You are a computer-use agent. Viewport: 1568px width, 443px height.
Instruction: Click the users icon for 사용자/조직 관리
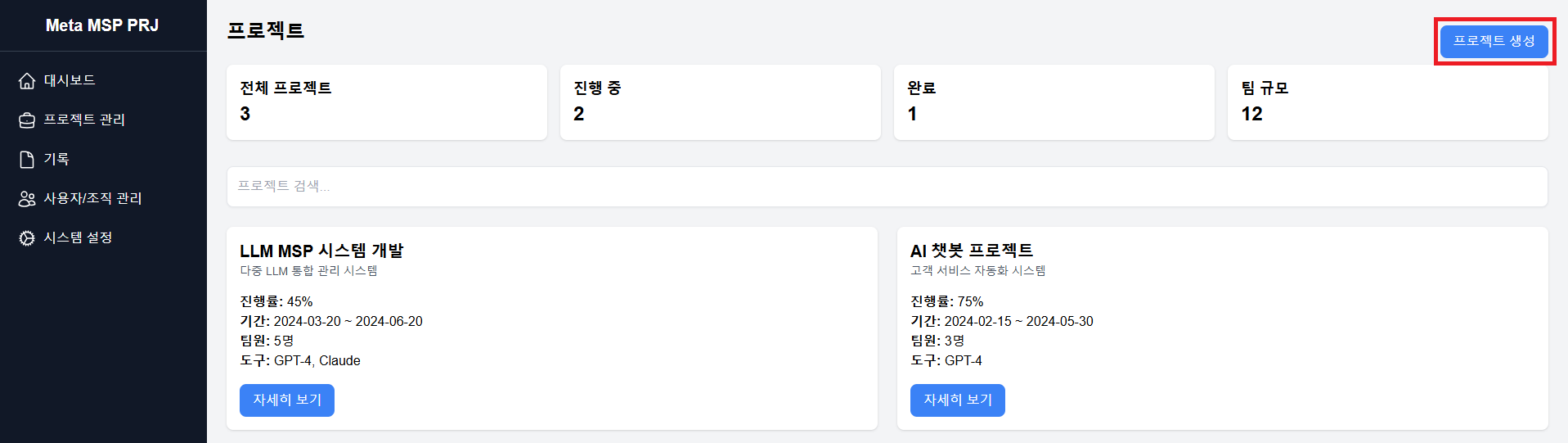(27, 198)
